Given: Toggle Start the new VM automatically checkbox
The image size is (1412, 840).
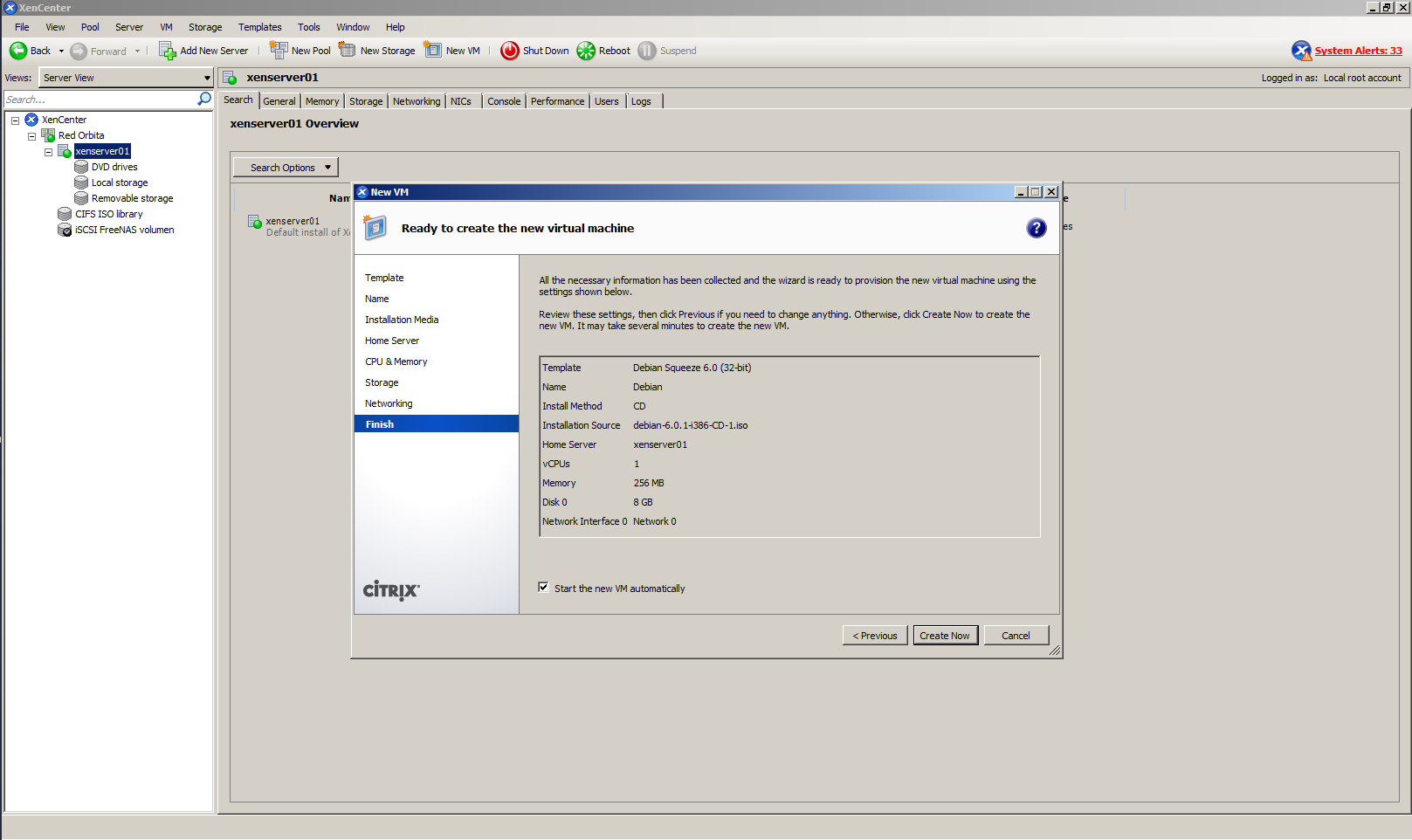Looking at the screenshot, I should (x=543, y=588).
